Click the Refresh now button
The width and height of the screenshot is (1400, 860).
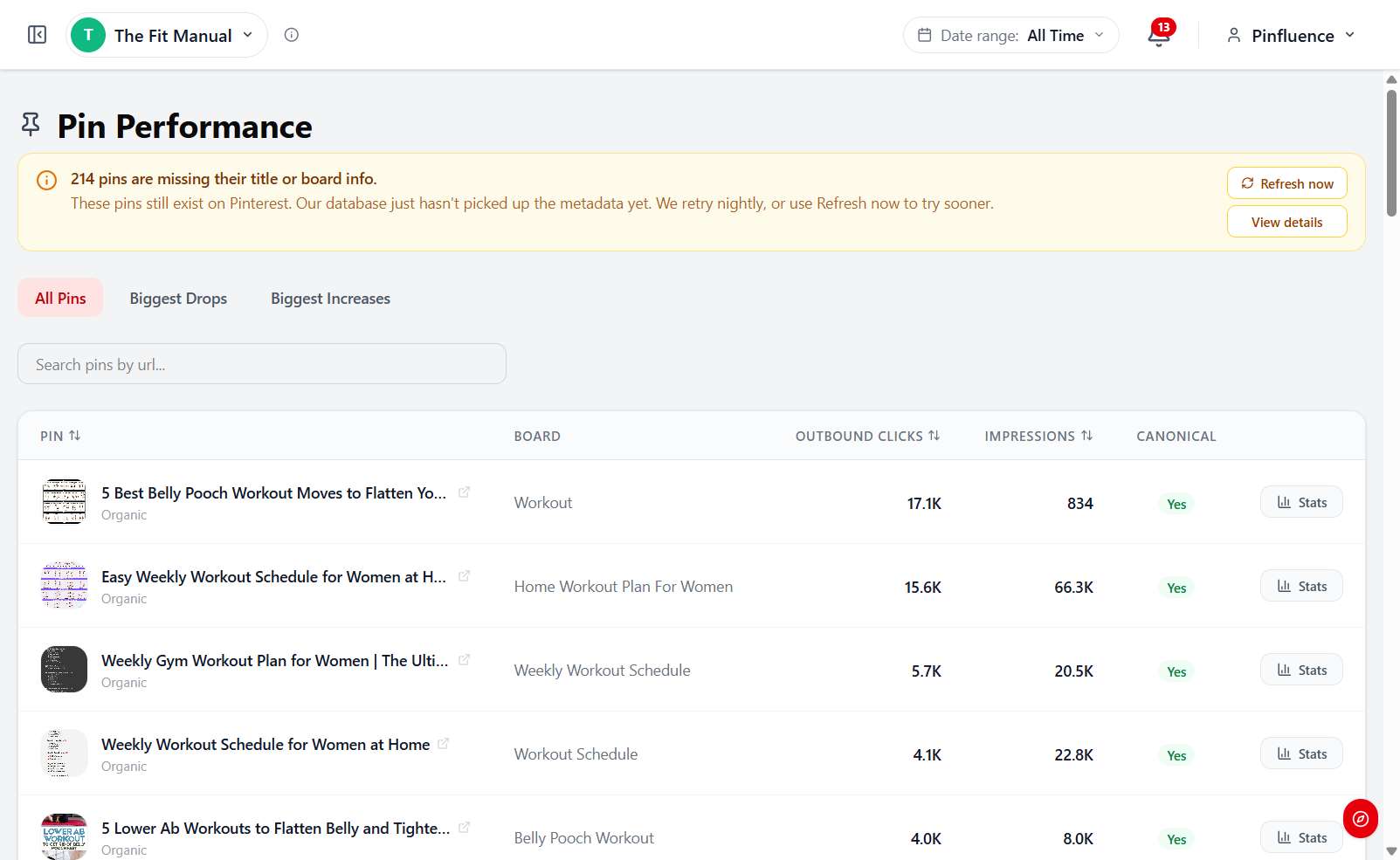(1287, 183)
